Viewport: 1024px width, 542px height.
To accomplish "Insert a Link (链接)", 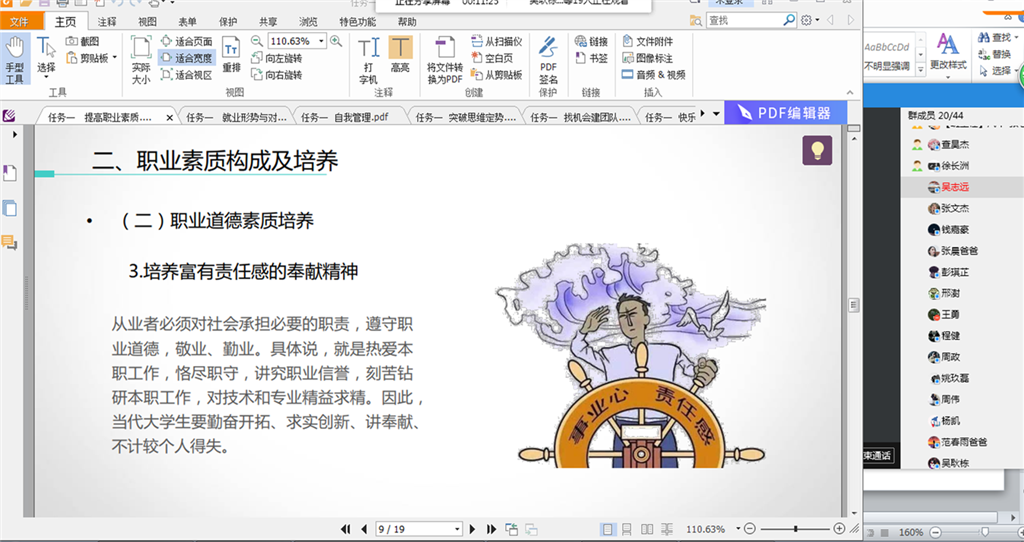I will click(x=591, y=41).
